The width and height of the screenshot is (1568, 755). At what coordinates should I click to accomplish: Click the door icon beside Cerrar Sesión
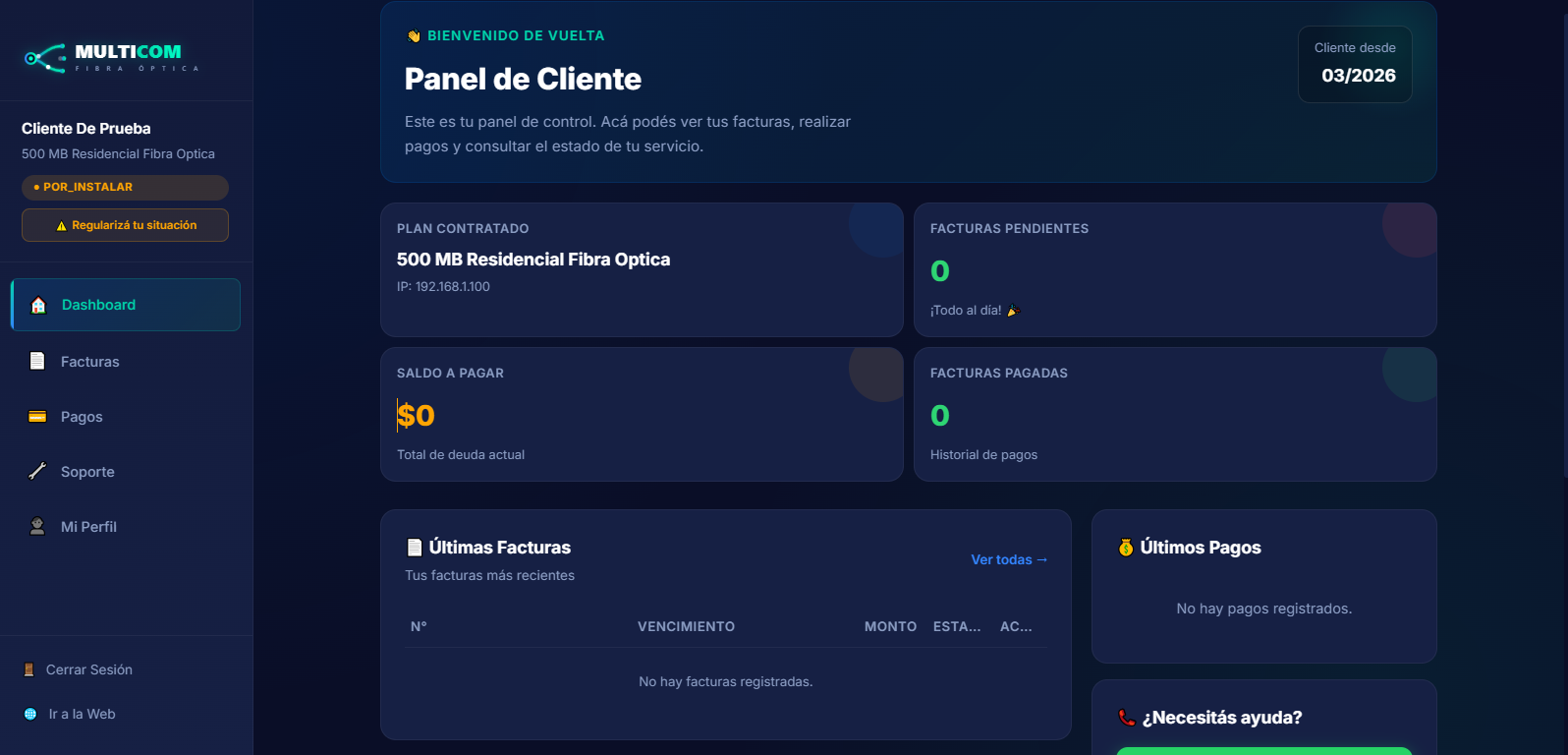click(28, 669)
